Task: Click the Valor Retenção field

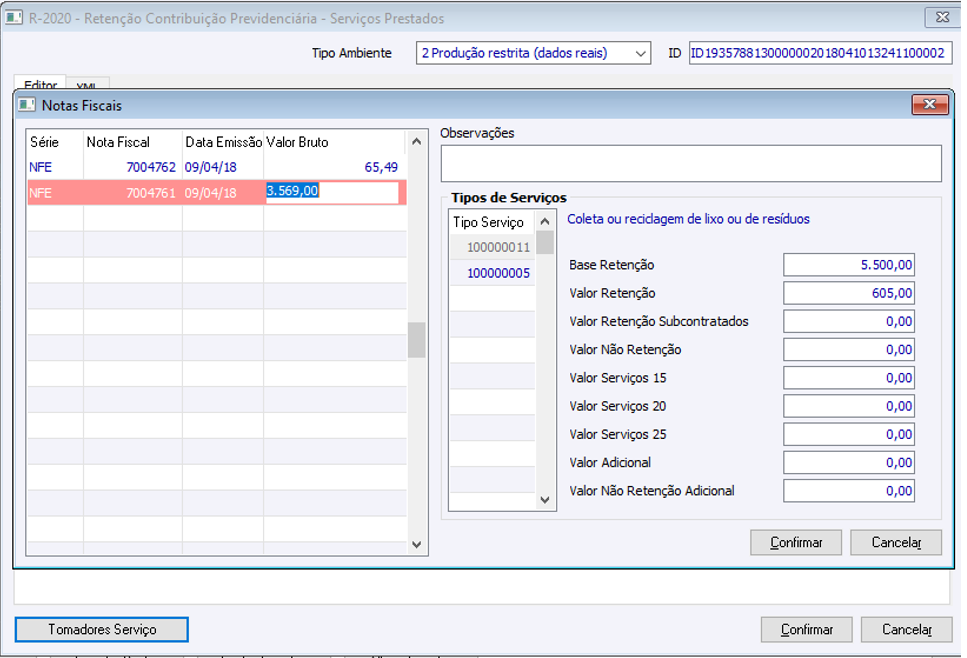Action: pyautogui.click(x=849, y=293)
